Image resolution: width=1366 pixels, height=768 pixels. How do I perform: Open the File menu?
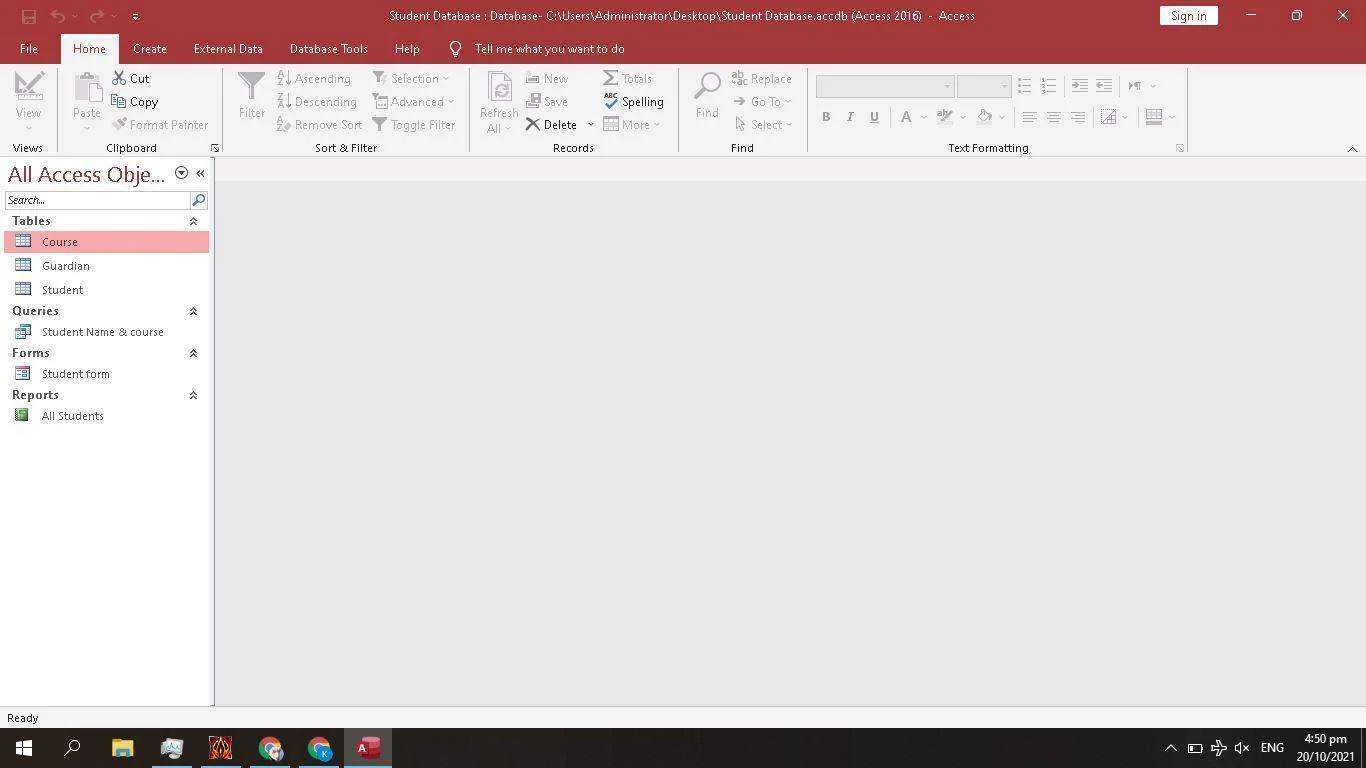pyautogui.click(x=29, y=48)
